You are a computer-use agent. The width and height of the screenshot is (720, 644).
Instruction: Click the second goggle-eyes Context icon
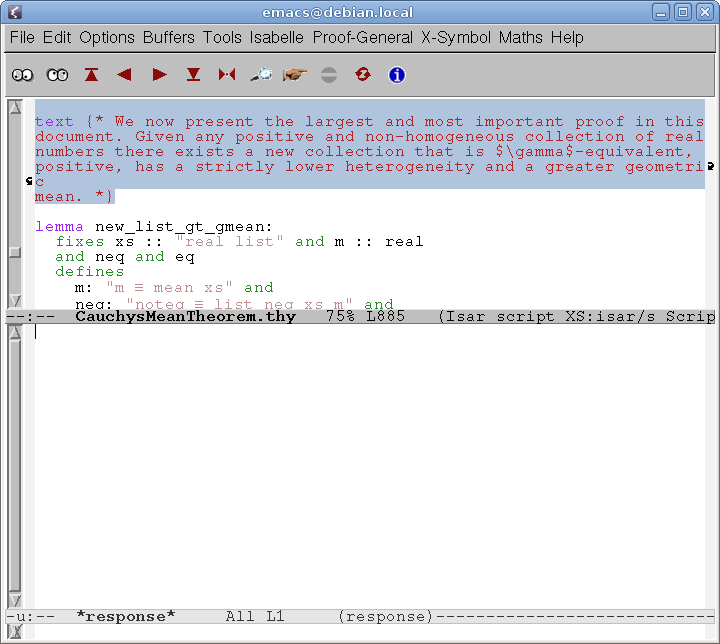point(57,75)
